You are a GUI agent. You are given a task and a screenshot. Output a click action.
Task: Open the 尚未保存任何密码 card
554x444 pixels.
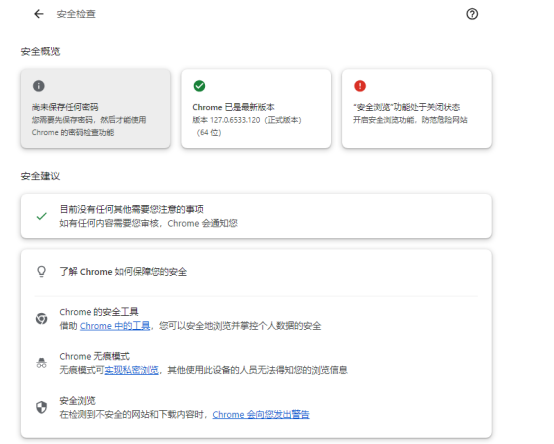(x=95, y=108)
